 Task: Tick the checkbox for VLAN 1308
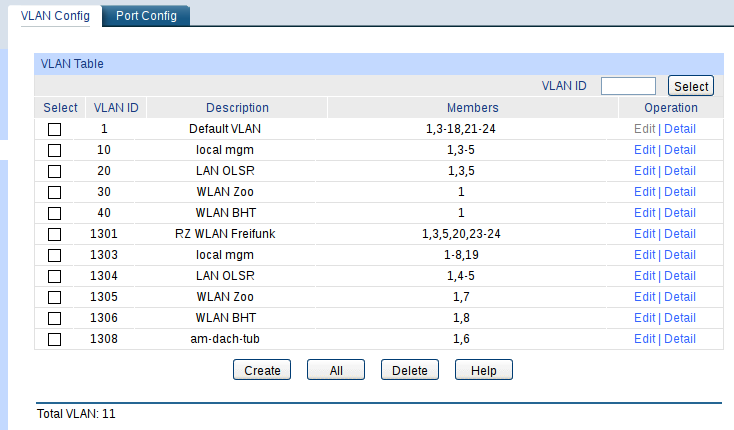tap(54, 339)
